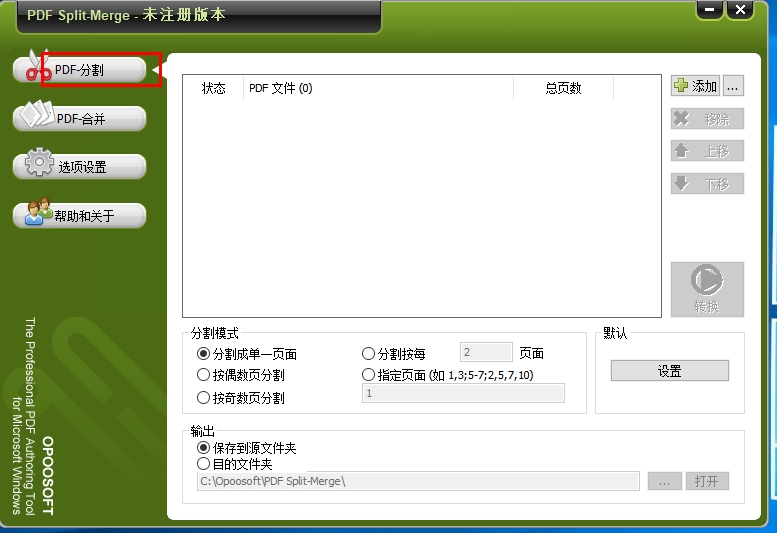777x533 pixels.
Task: Click the output folder path field
Action: [x=418, y=481]
